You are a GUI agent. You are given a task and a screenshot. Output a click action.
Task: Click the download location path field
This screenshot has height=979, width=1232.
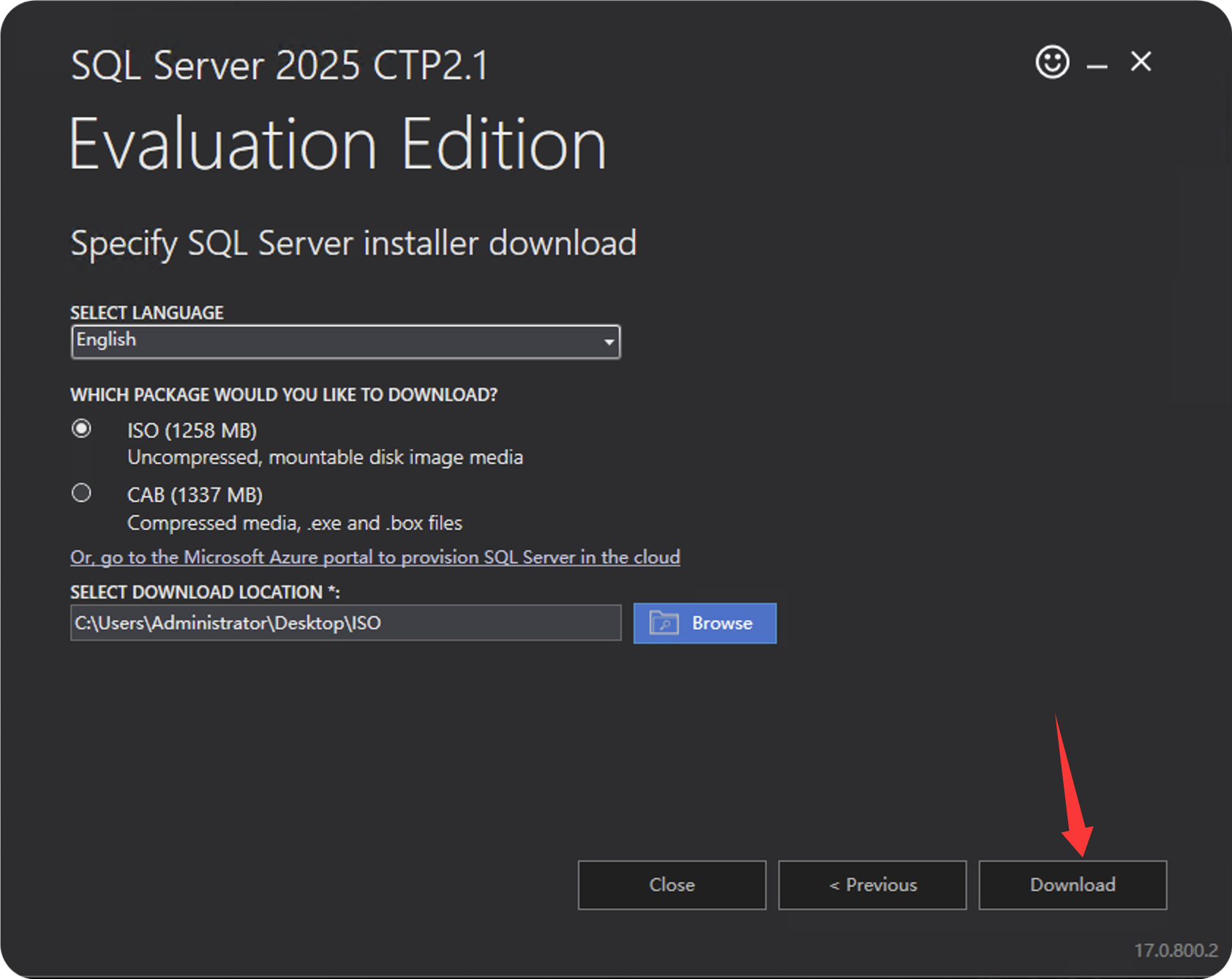point(345,623)
